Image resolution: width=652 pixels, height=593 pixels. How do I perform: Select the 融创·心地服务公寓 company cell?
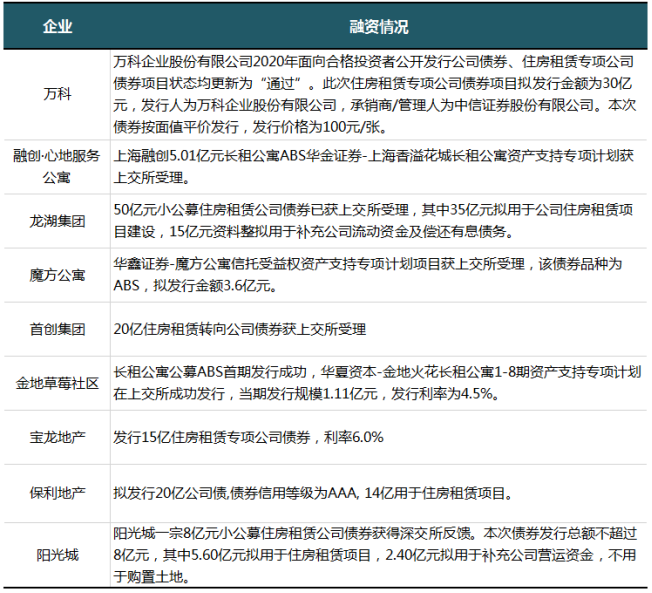[x=57, y=167]
